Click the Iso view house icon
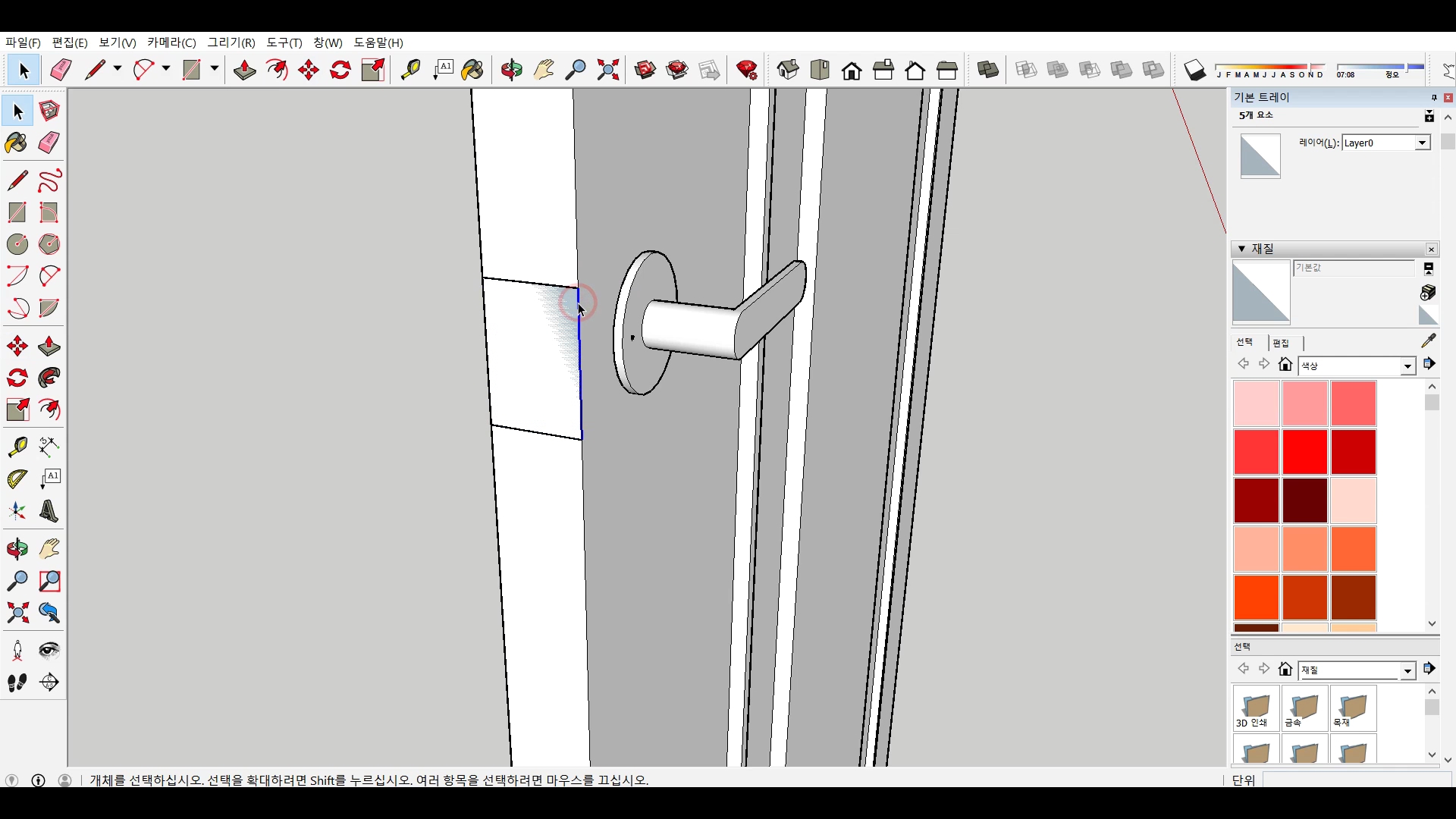 (788, 71)
